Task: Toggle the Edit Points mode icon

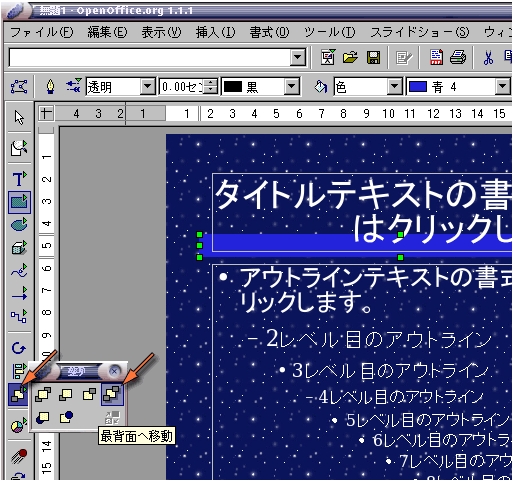Action: tap(19, 87)
